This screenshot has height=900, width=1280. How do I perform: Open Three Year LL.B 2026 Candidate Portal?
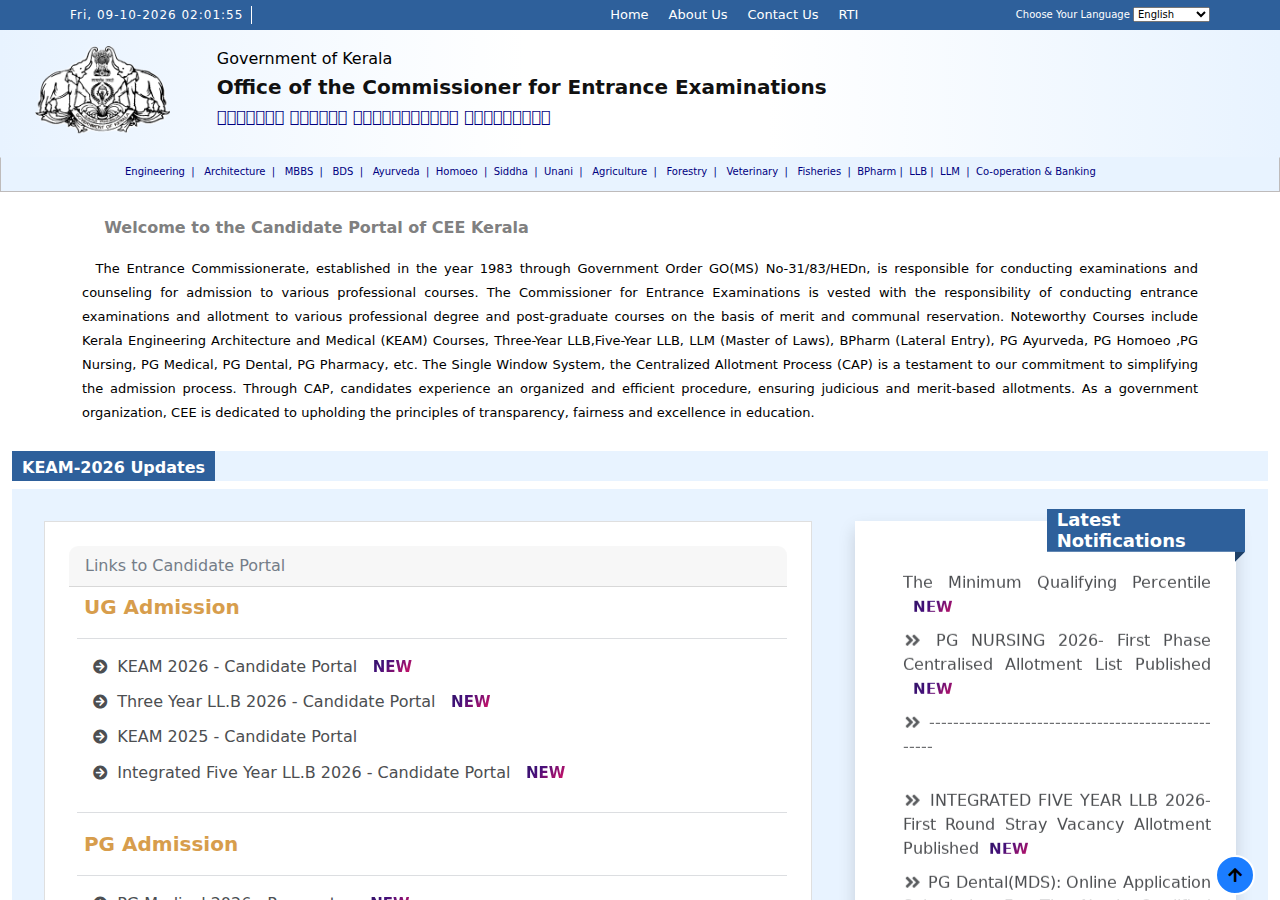tap(276, 702)
